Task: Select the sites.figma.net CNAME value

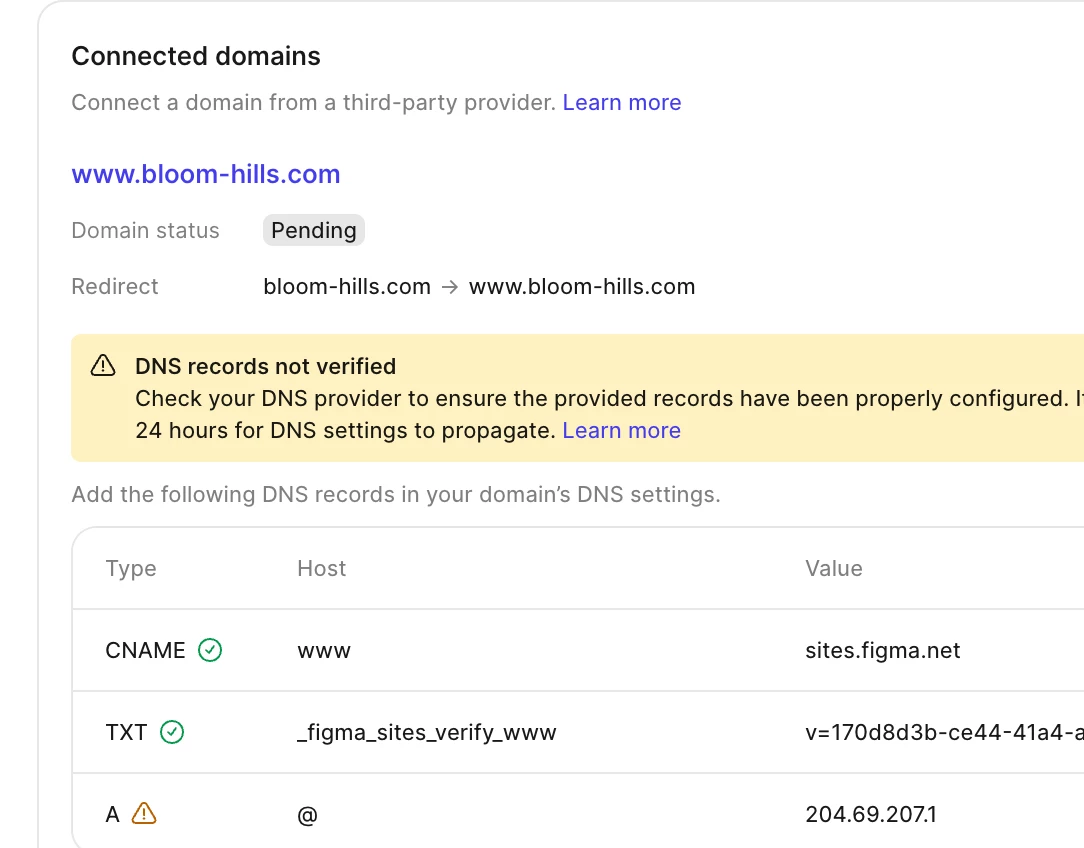Action: (x=882, y=650)
